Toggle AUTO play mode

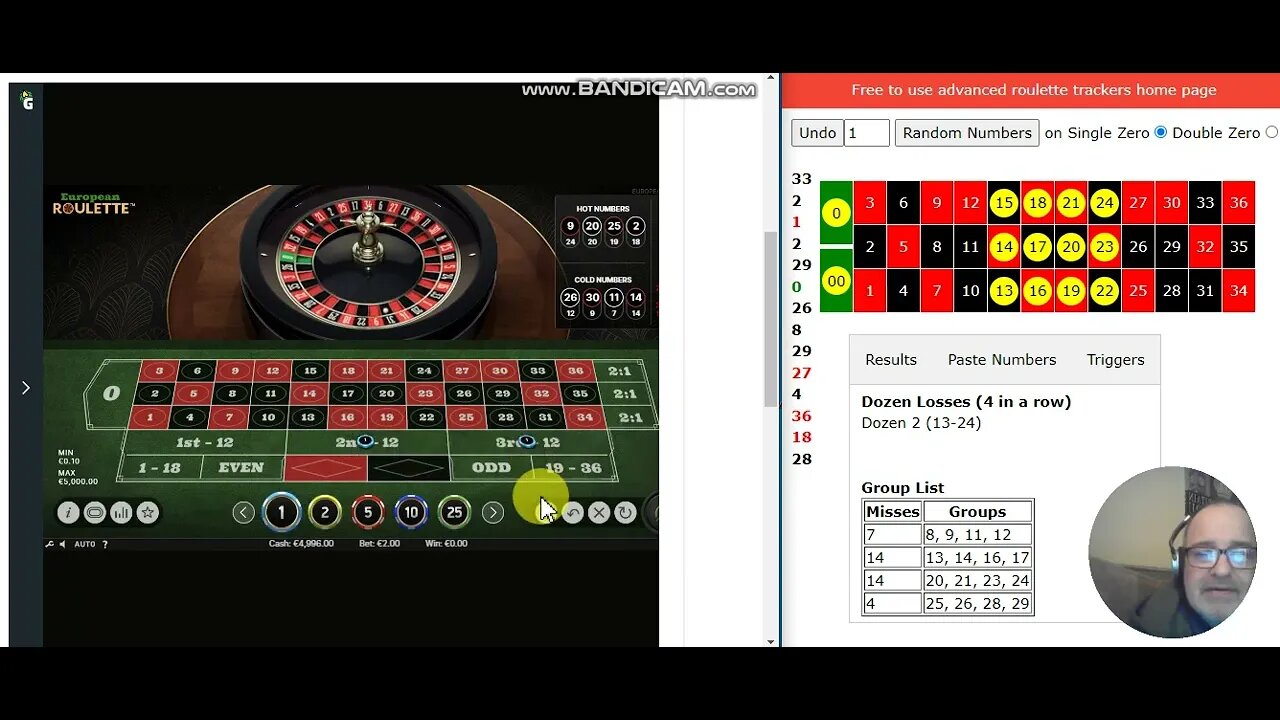click(85, 544)
